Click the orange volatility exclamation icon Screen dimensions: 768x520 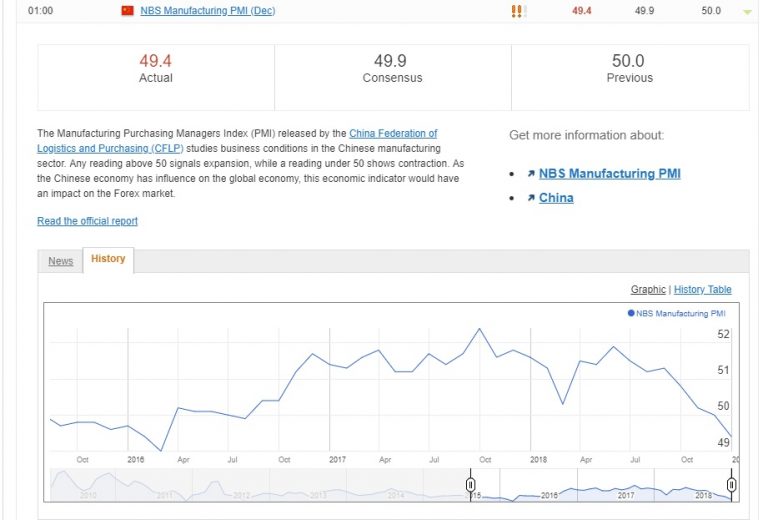pos(517,11)
